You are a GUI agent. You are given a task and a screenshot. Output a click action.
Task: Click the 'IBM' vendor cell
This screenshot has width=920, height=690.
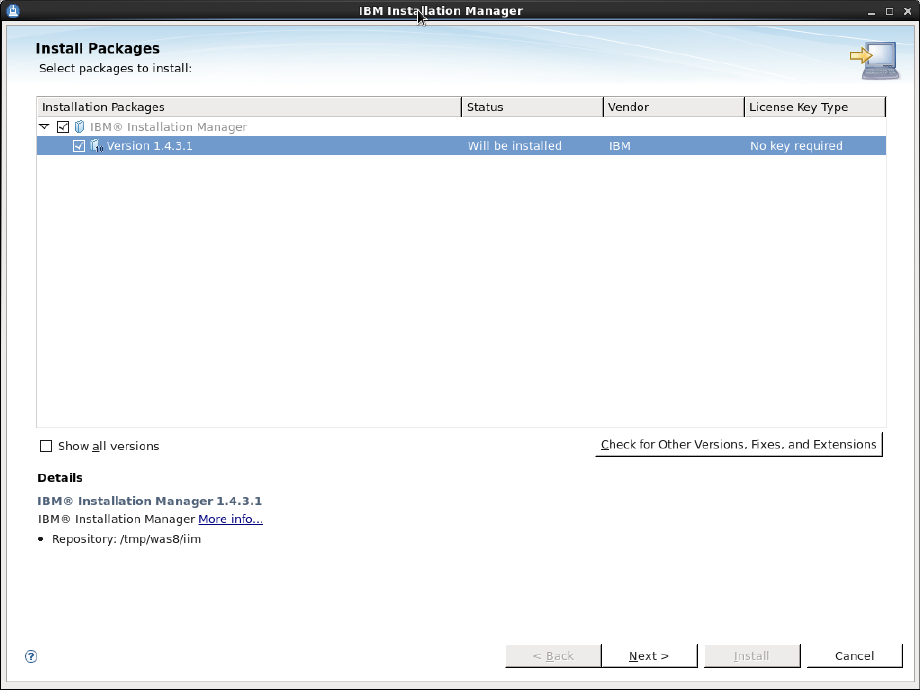pos(620,146)
